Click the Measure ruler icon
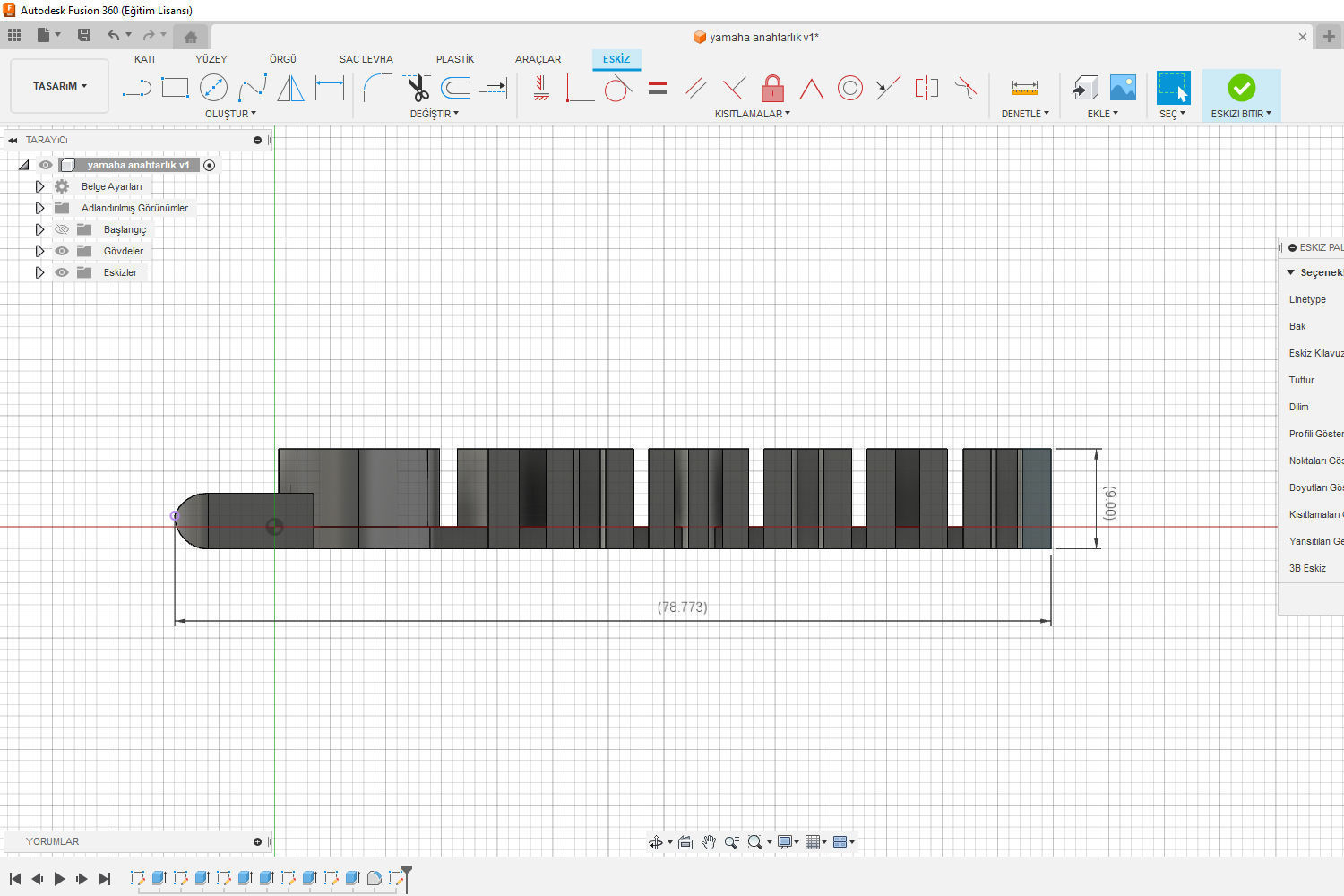The height and width of the screenshot is (896, 1344). (1024, 88)
